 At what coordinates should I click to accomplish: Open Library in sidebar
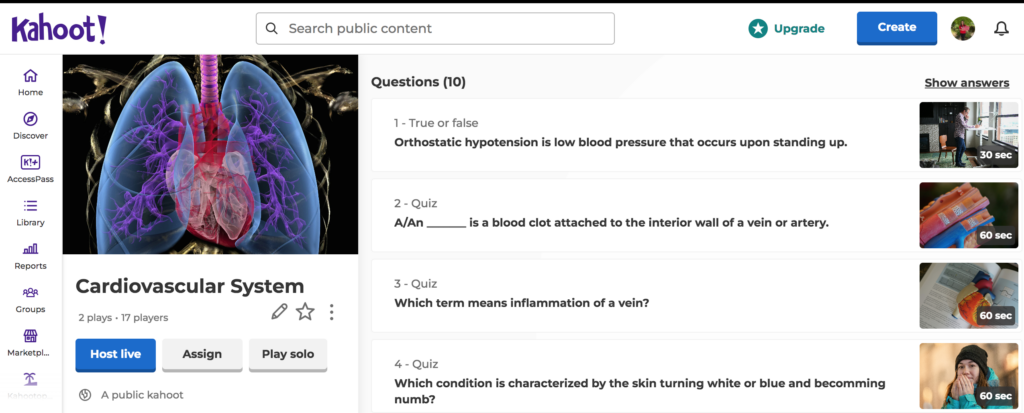[x=30, y=213]
